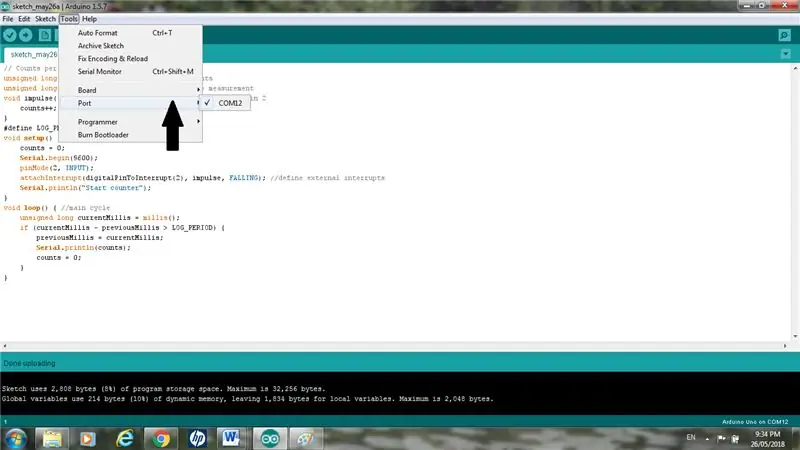Close the Tools menu via its header
Screen dimensions: 800x450
pos(69,19)
